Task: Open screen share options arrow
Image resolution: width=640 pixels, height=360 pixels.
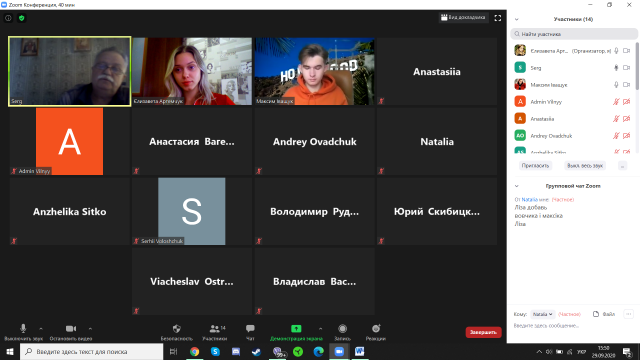Action: click(320, 329)
